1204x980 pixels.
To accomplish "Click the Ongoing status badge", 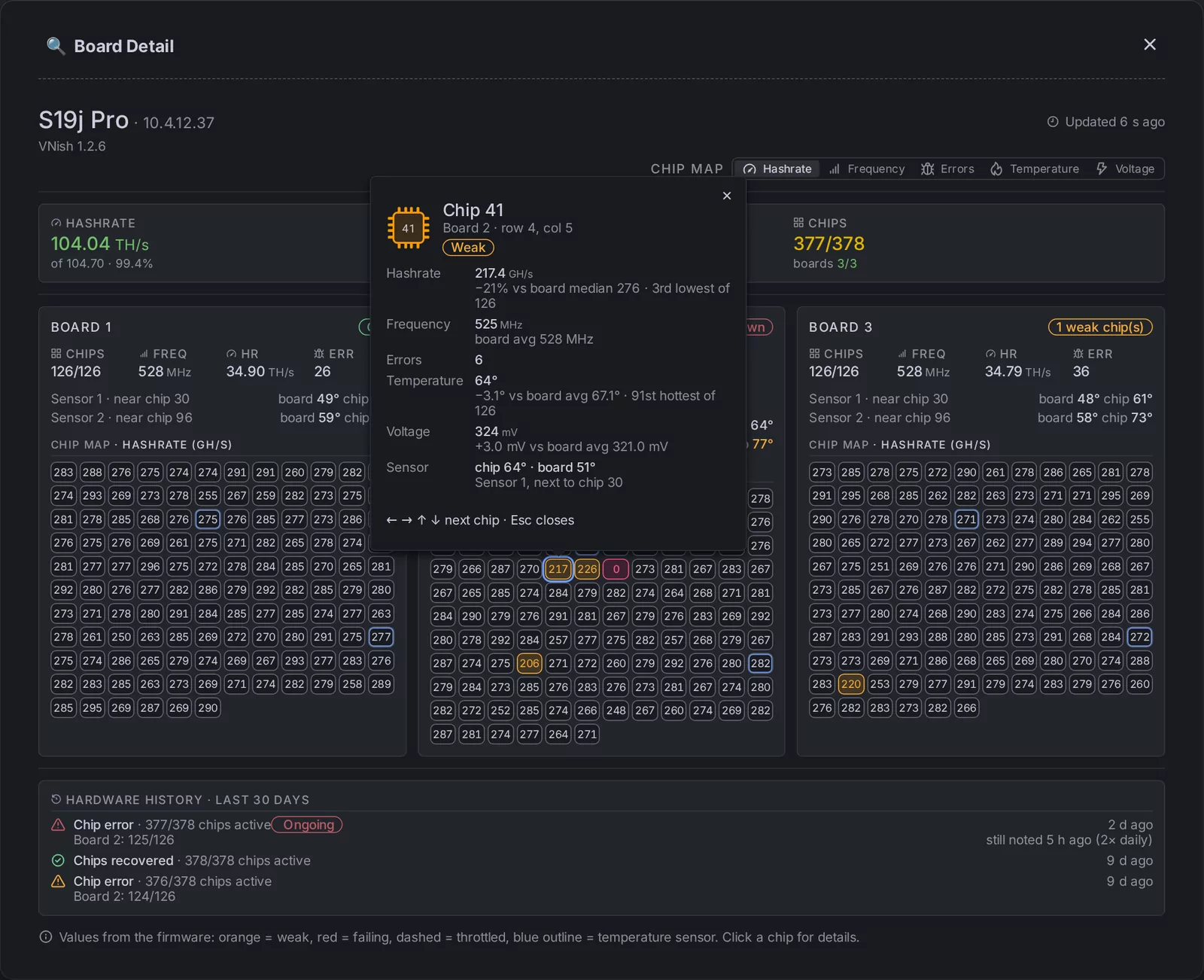I will (308, 825).
